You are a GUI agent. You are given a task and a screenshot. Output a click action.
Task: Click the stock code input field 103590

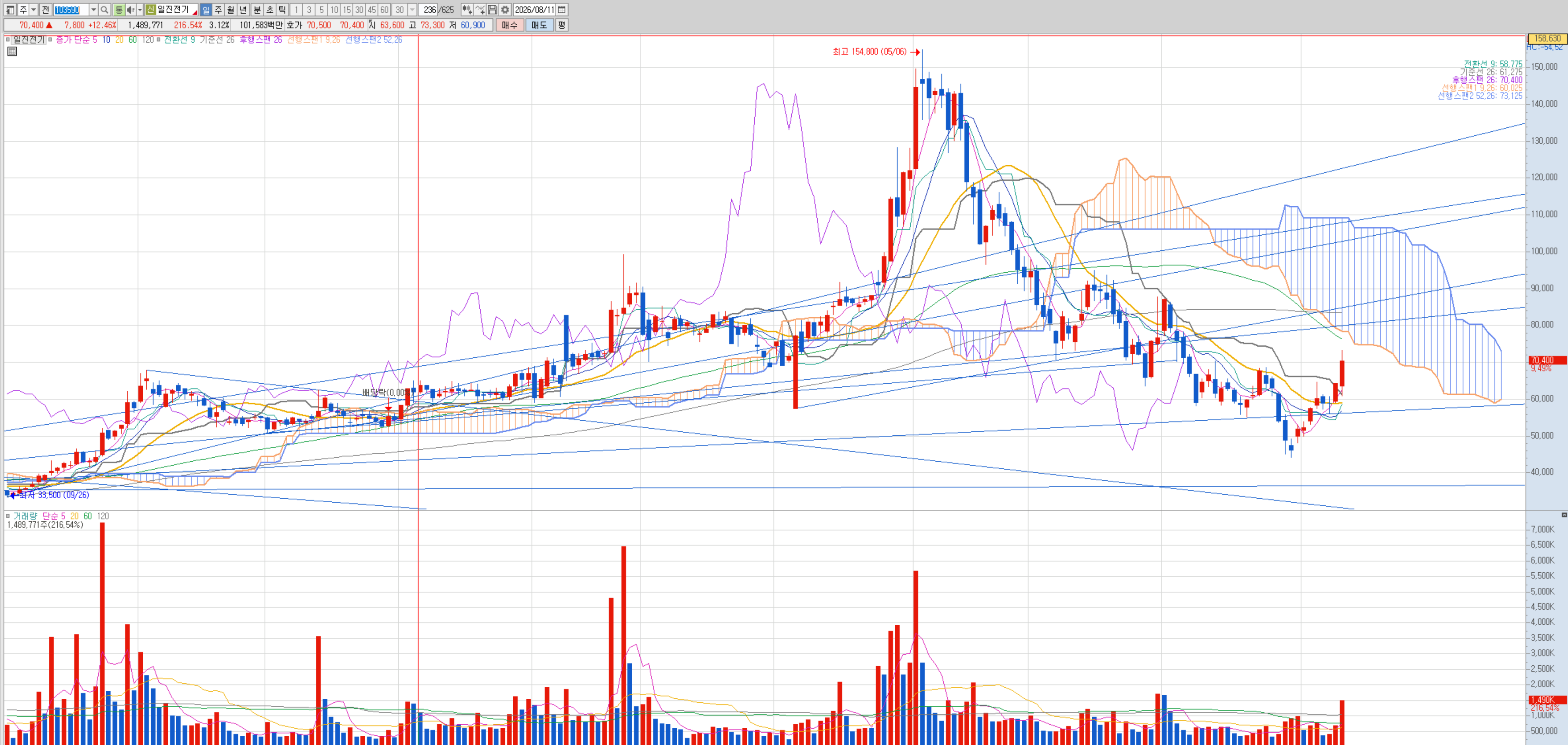71,10
